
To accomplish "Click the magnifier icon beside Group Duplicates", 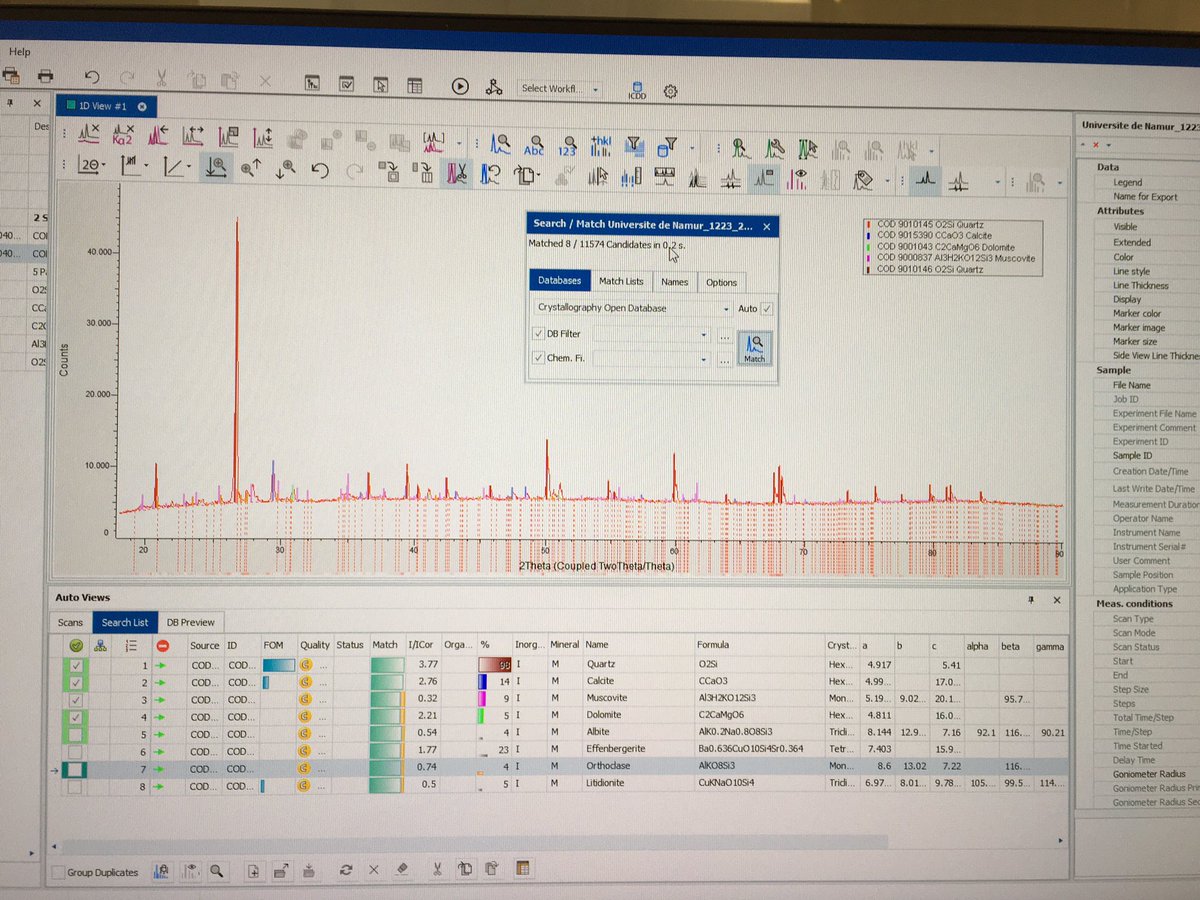I will [216, 871].
